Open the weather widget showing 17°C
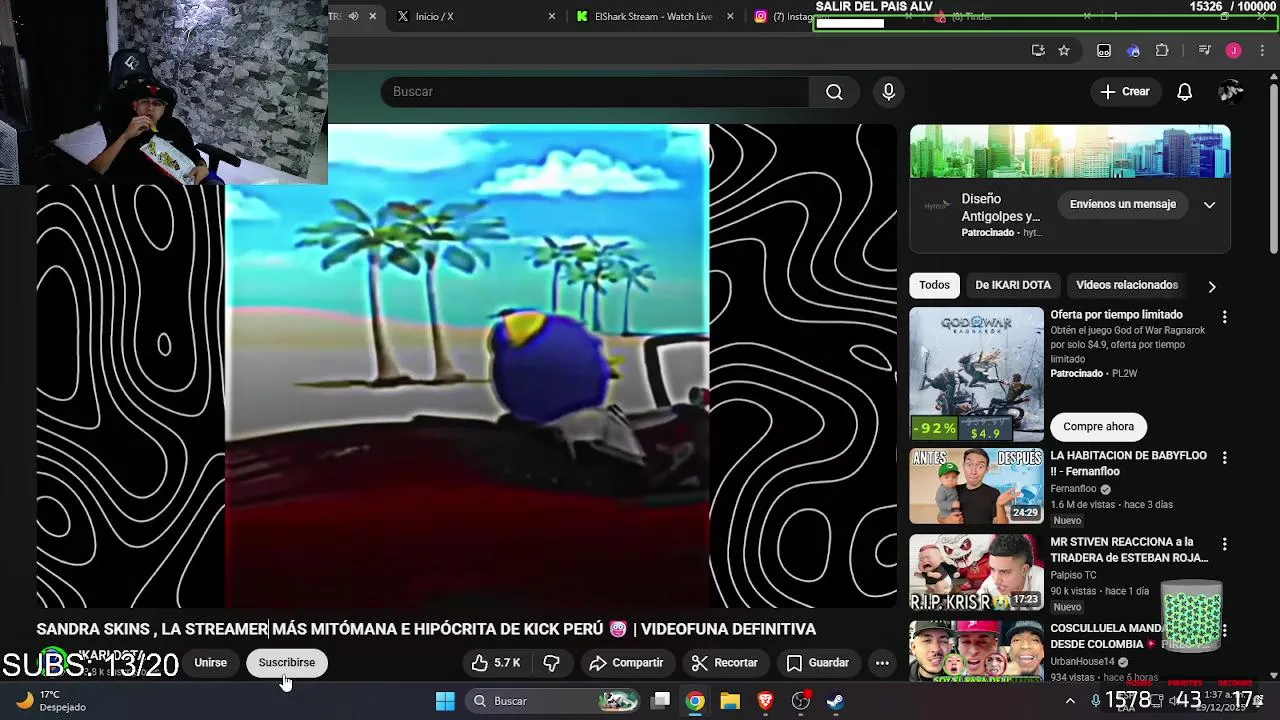 pyautogui.click(x=50, y=701)
